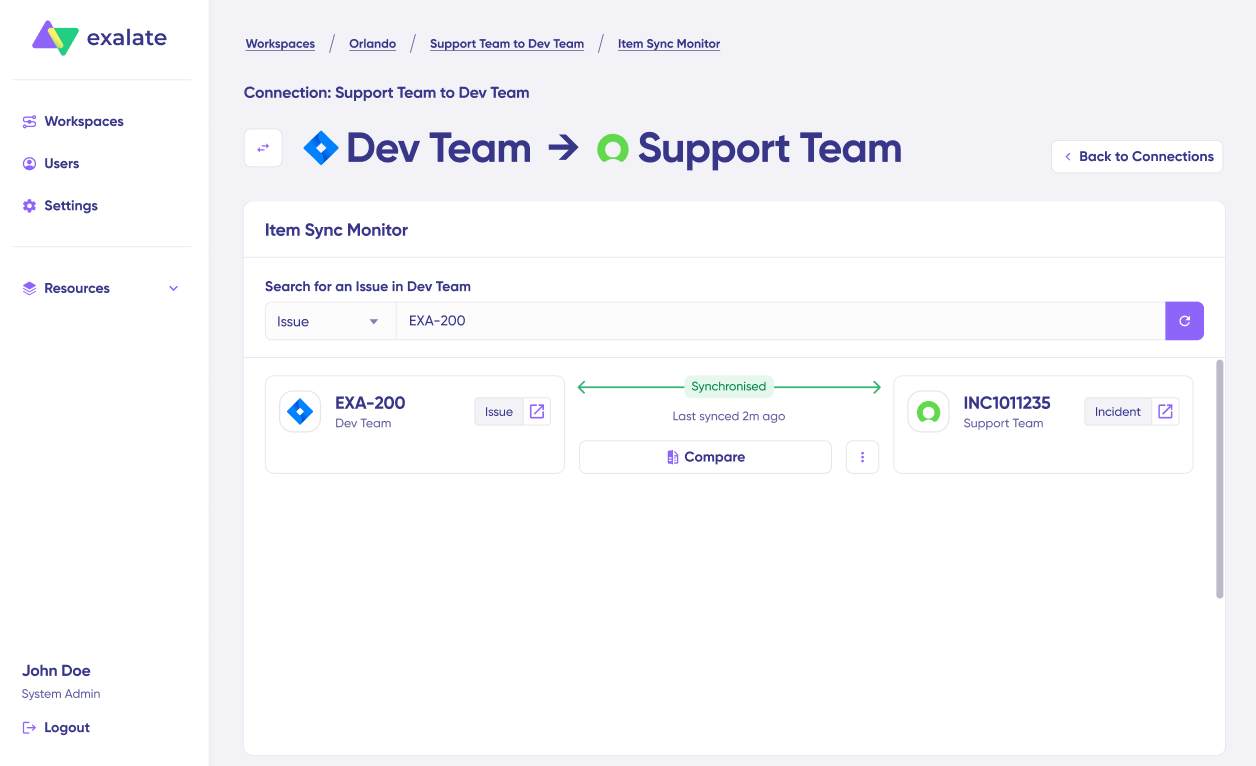Click the issue search field containing EXA-200
The image size is (1256, 766).
(780, 321)
